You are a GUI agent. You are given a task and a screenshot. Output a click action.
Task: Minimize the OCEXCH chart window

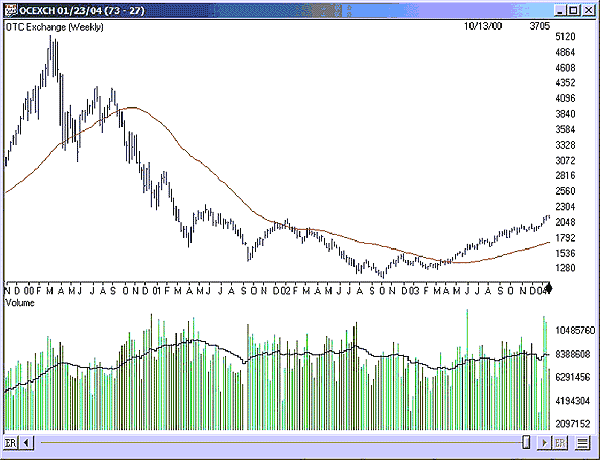(x=560, y=10)
